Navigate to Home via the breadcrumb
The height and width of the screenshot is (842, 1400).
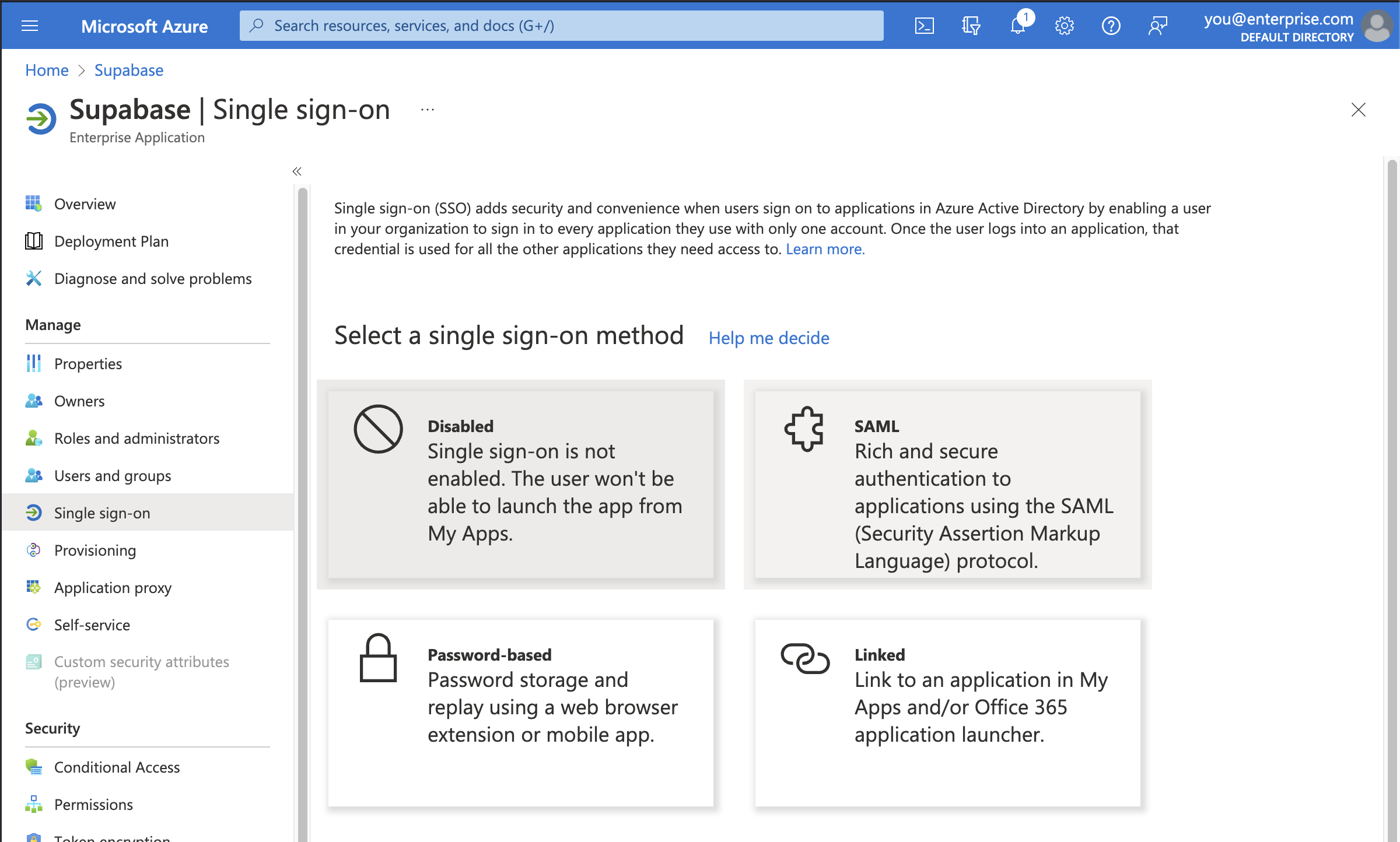(x=46, y=70)
